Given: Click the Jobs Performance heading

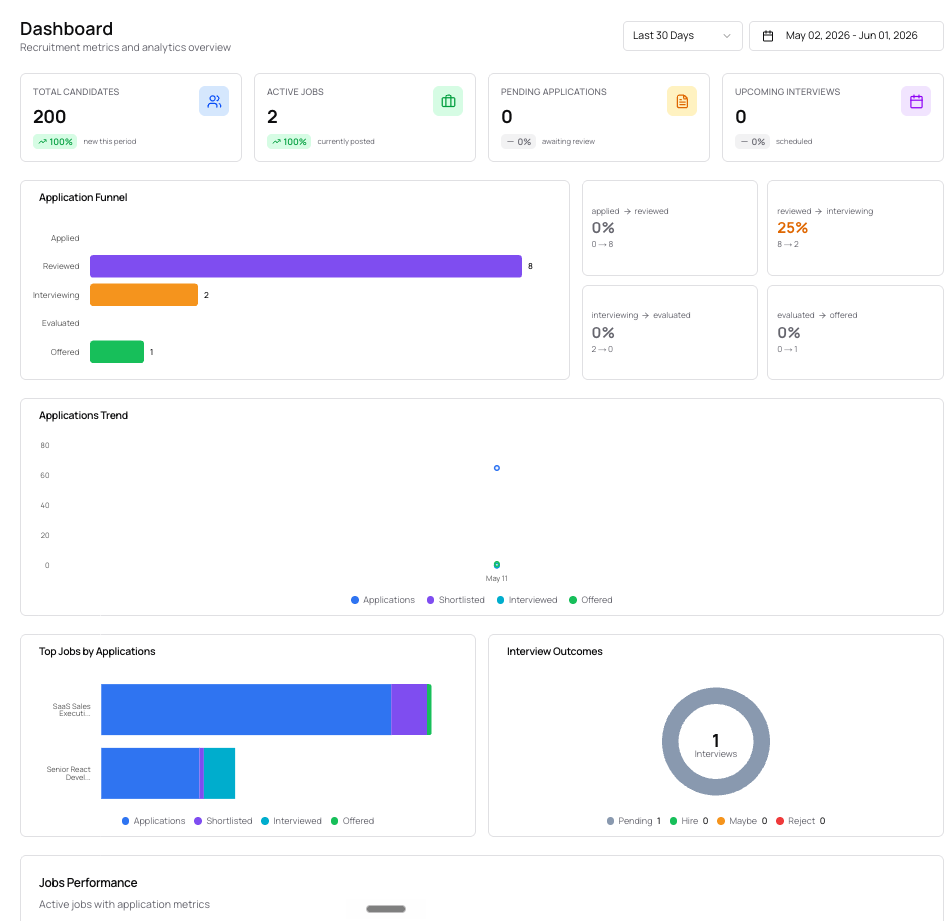Looking at the screenshot, I should 88,882.
